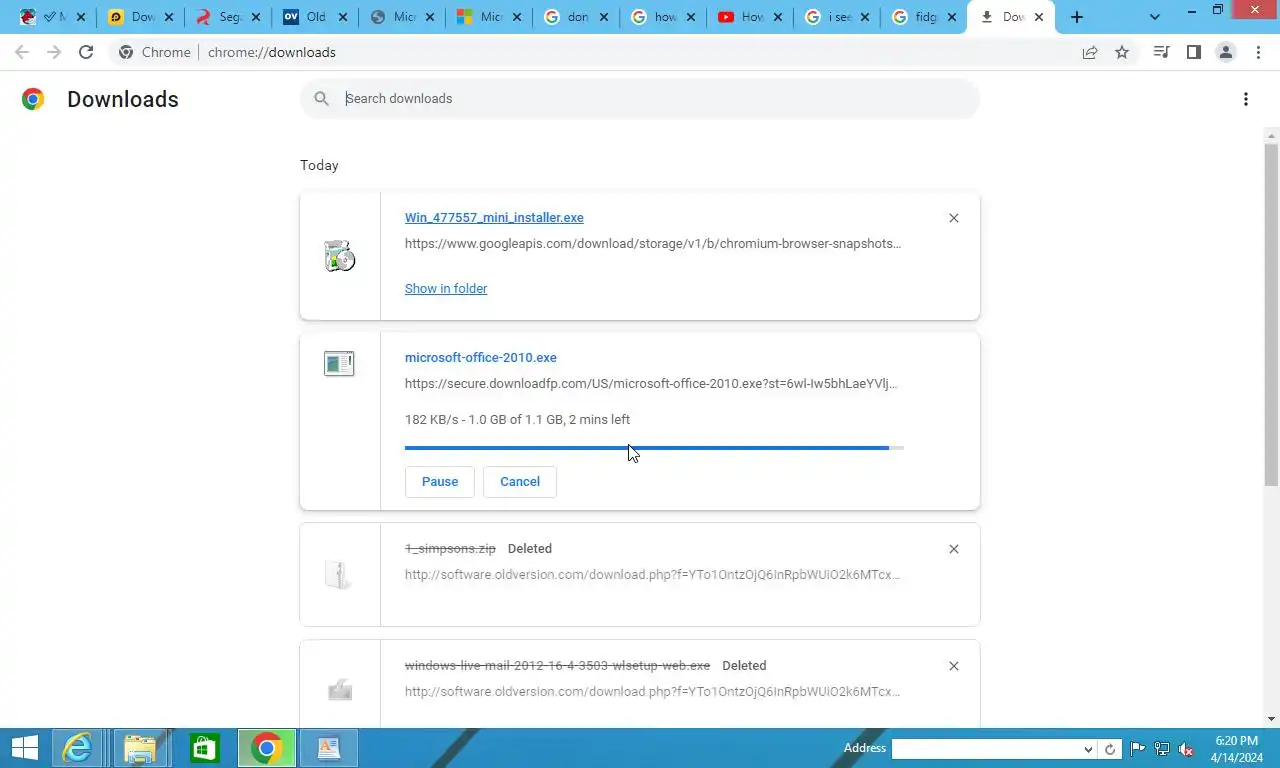
Task: Open Win_477557_mini_installer.exe link
Action: click(x=494, y=218)
